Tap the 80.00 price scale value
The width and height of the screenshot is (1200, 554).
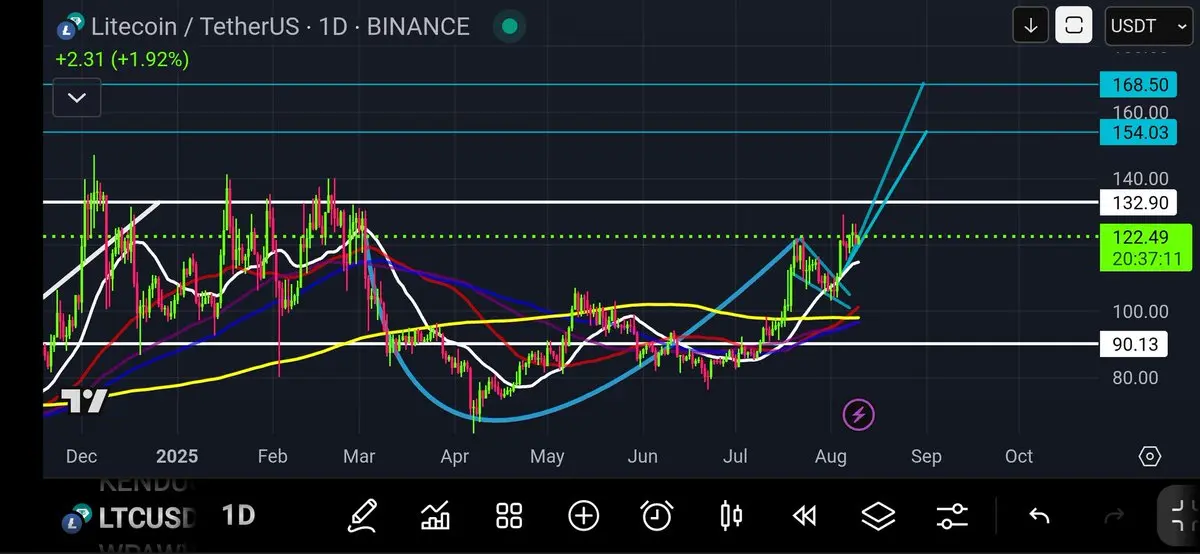coord(1136,378)
